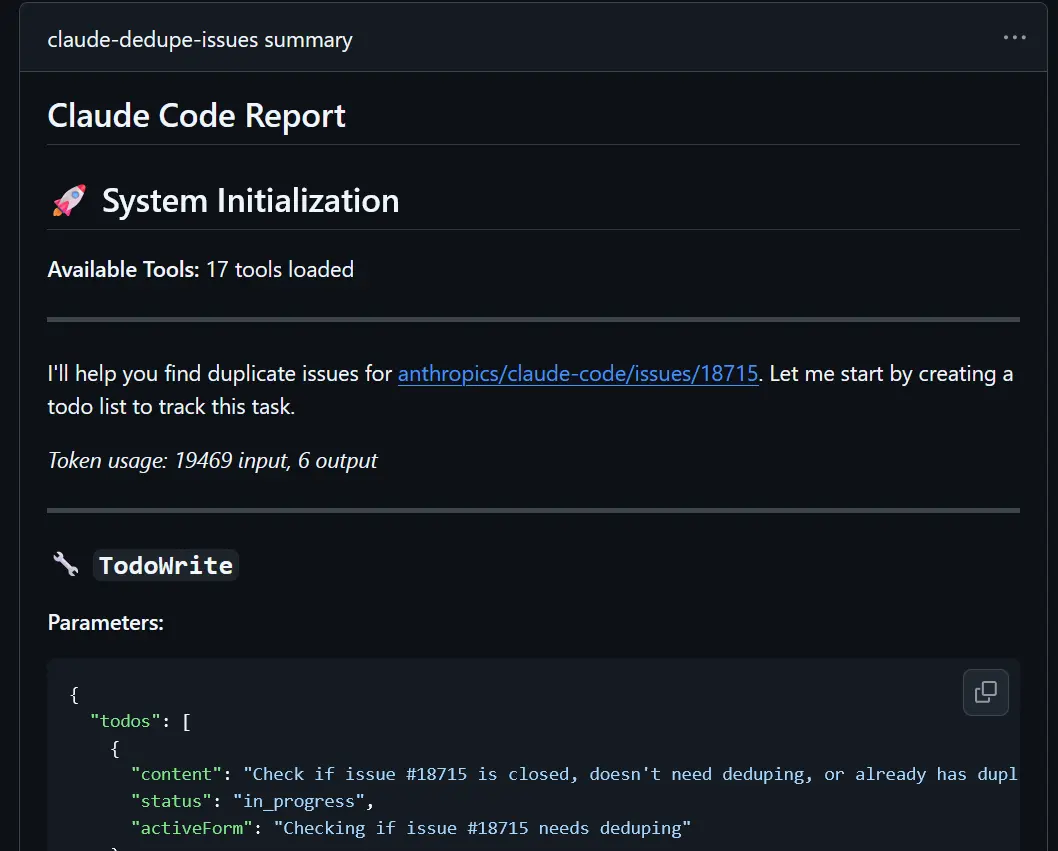Click the Token usage line
The height and width of the screenshot is (851, 1058).
pos(213,460)
